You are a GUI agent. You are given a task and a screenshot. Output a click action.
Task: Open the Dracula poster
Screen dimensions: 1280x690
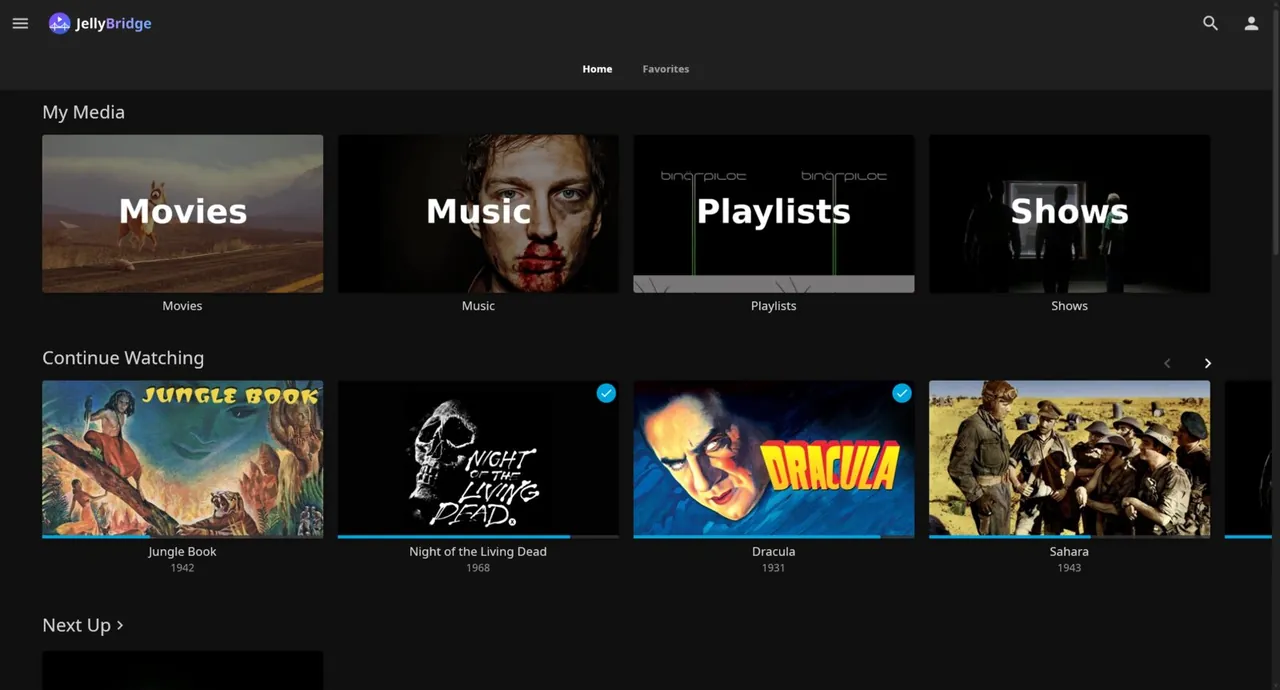pos(774,458)
